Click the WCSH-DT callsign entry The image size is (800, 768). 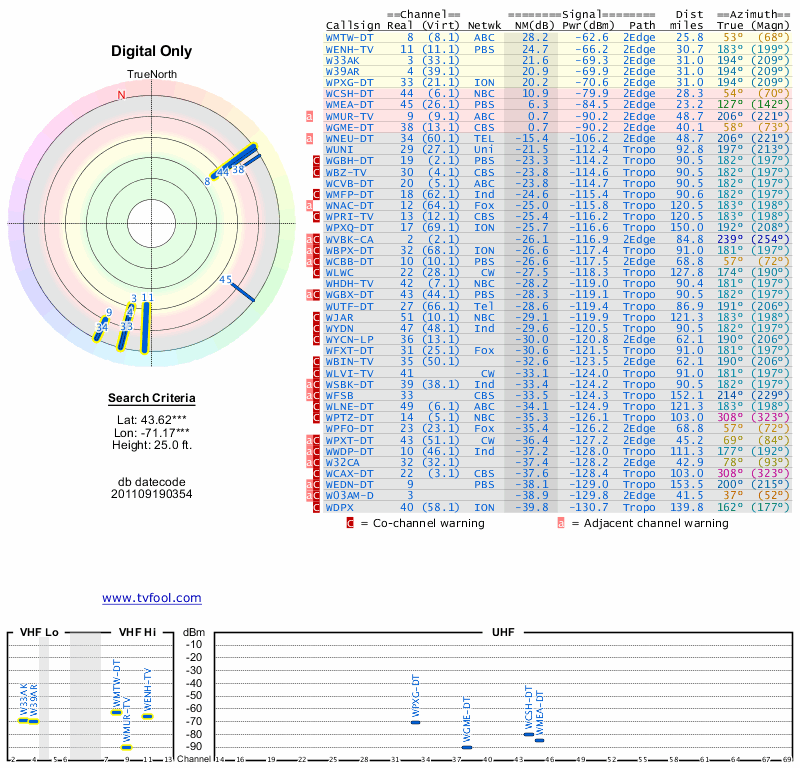[x=350, y=93]
